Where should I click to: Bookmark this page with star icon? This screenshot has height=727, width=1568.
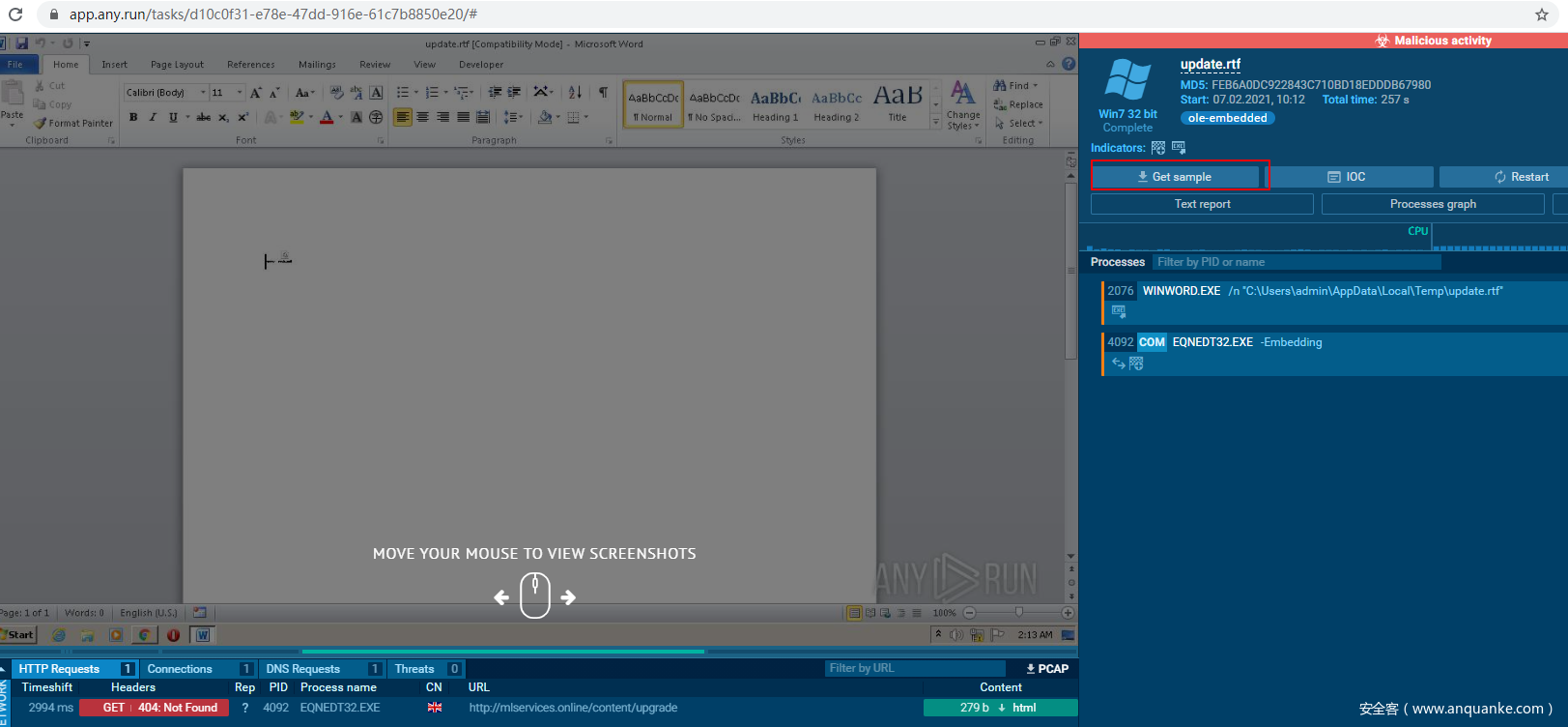(x=1542, y=15)
